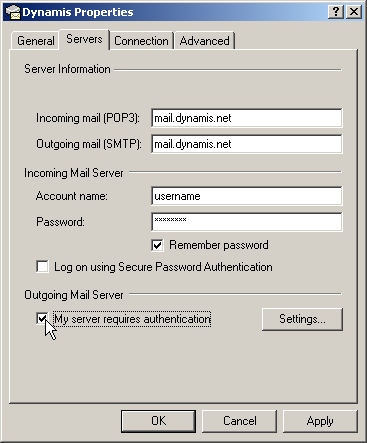The width and height of the screenshot is (367, 443).
Task: Click the Apply button
Action: pos(320,421)
